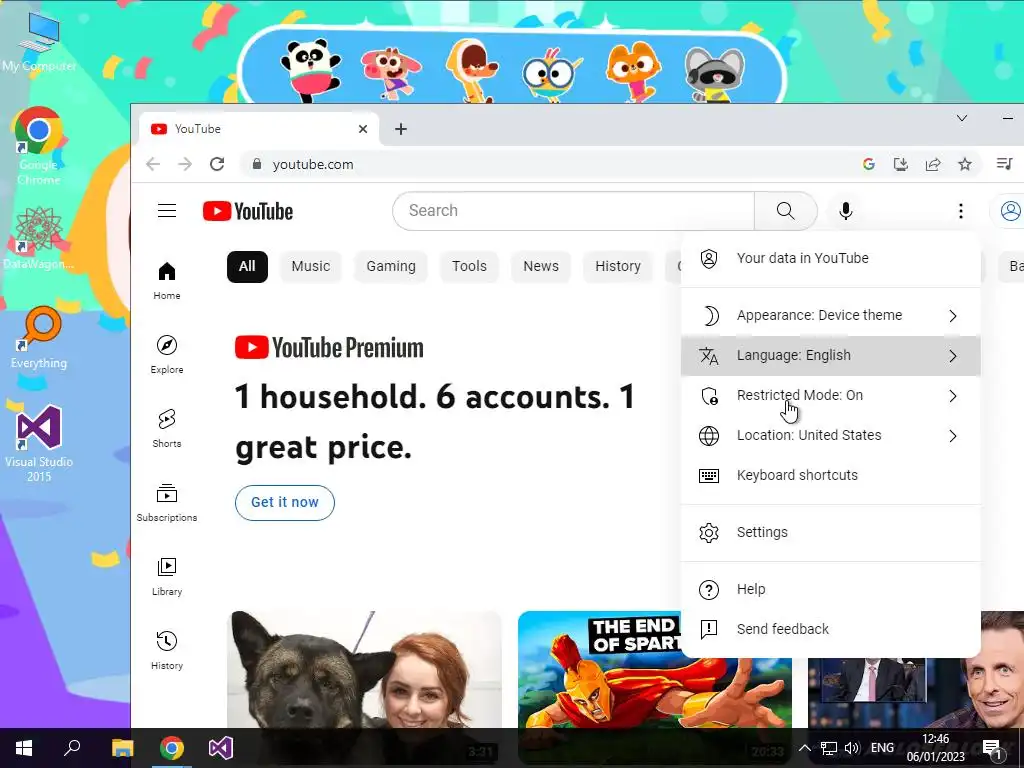1024x768 pixels.
Task: Click the taskbar clock showing 12:46
Action: [935, 748]
